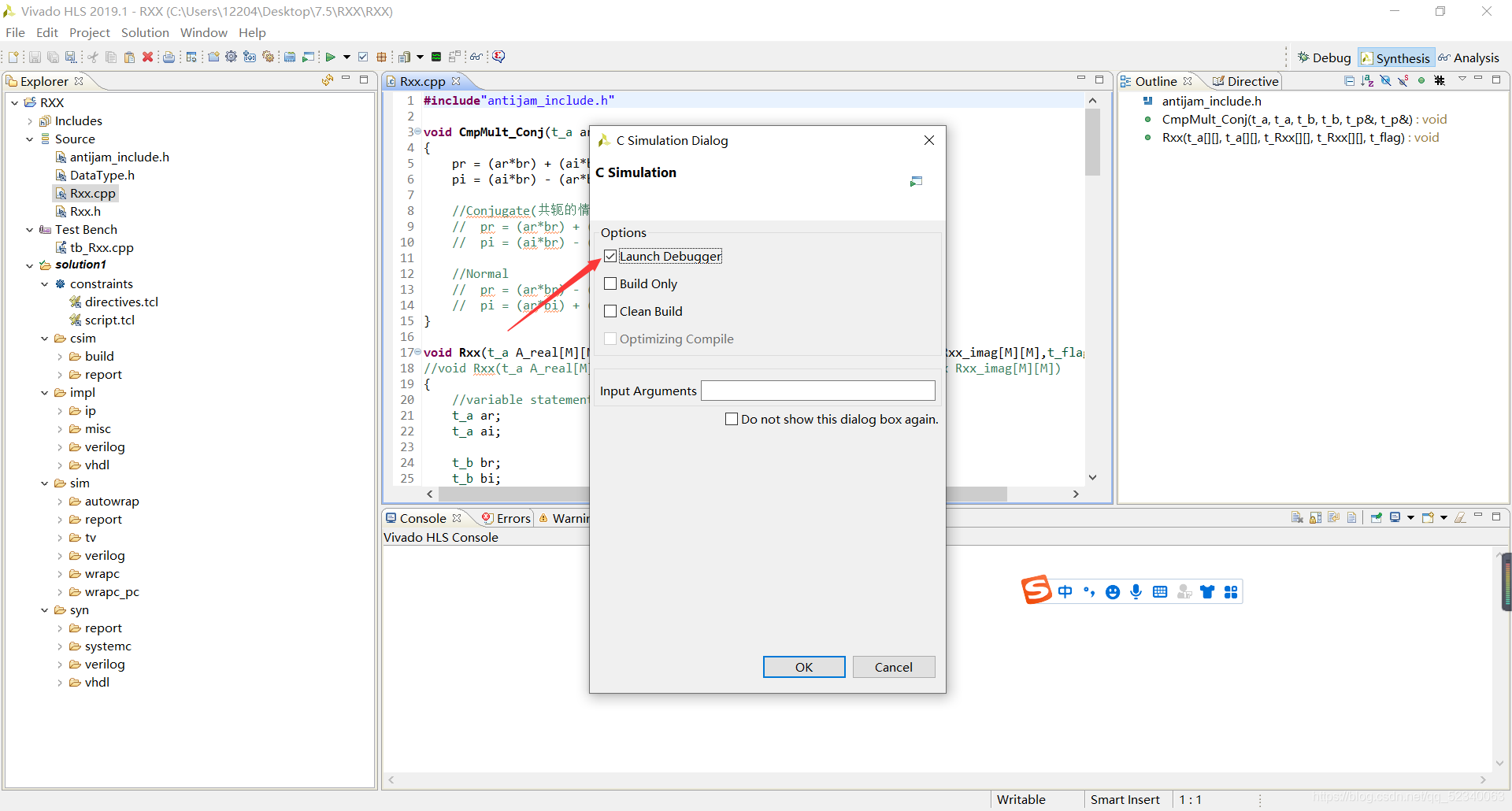Image resolution: width=1512 pixels, height=811 pixels.
Task: Check 'Do not show this dialog box again'
Action: pyautogui.click(x=732, y=419)
